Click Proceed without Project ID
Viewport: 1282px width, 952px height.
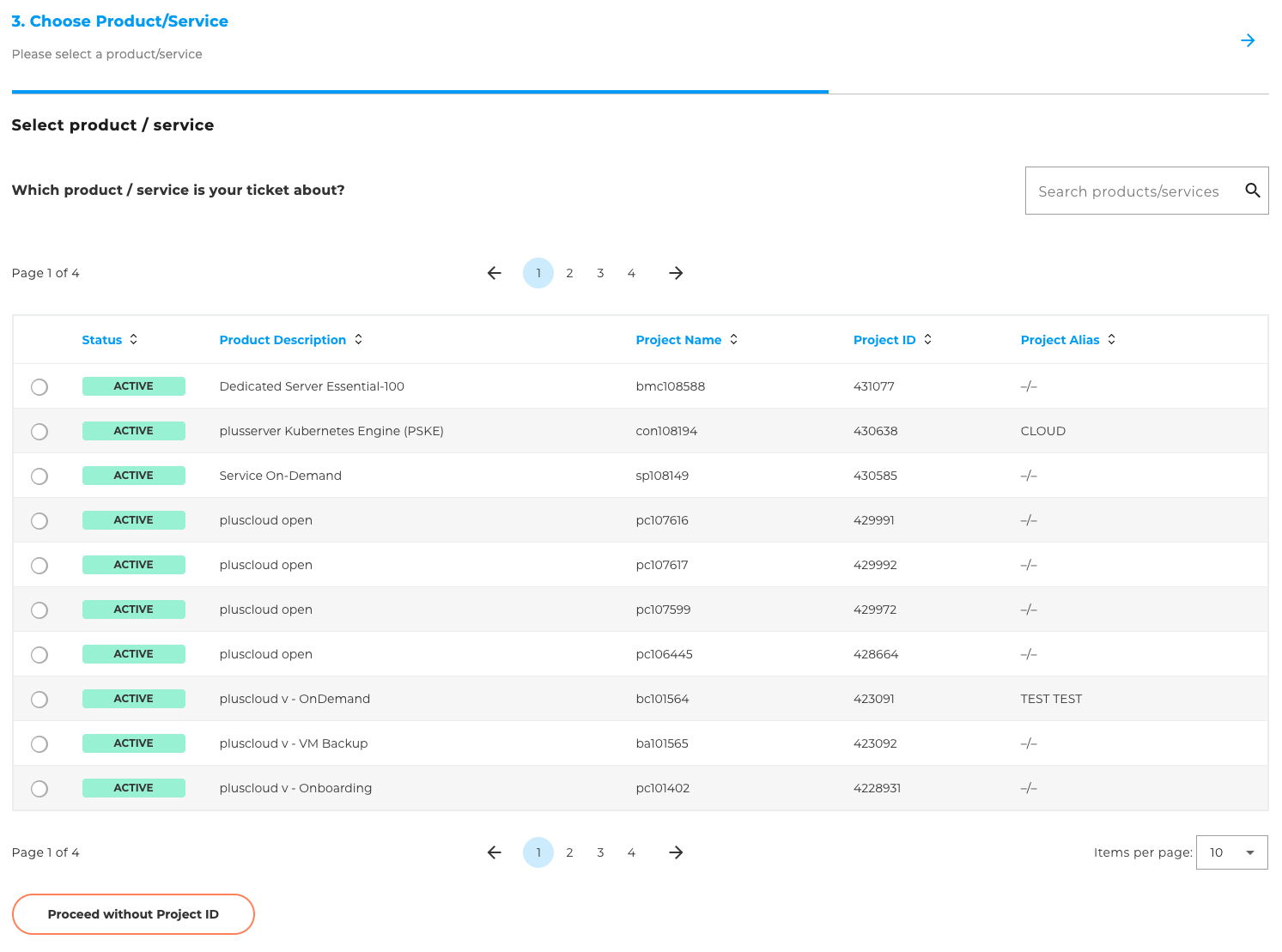pos(133,914)
